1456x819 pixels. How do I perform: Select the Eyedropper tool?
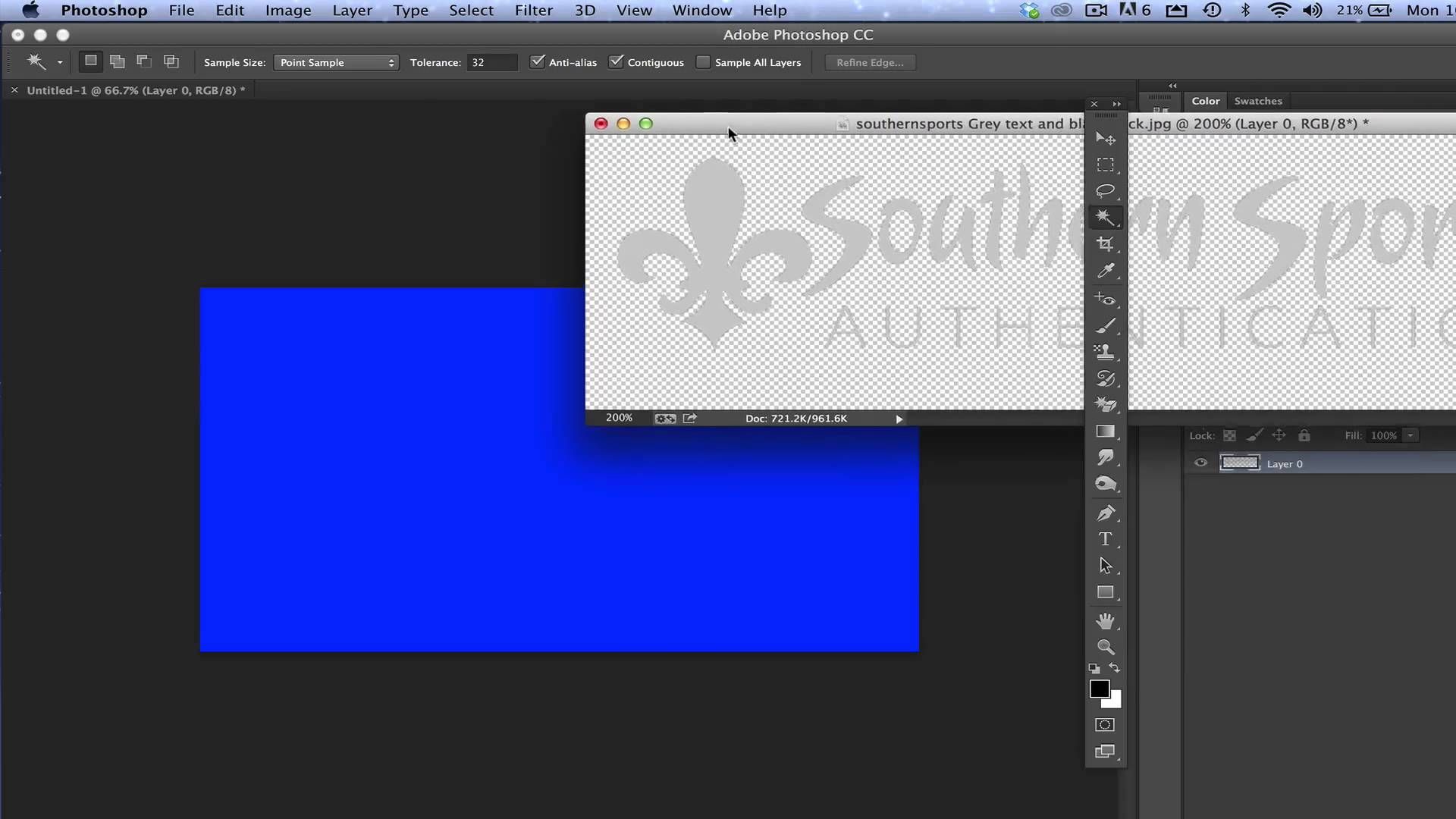pos(1105,271)
